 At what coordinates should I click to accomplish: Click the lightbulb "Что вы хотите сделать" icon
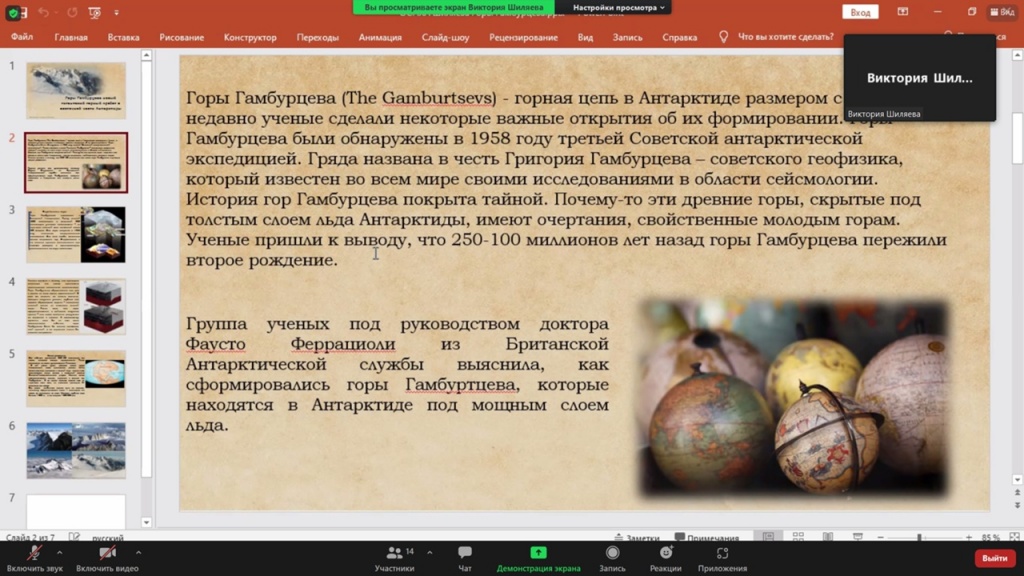[x=724, y=37]
